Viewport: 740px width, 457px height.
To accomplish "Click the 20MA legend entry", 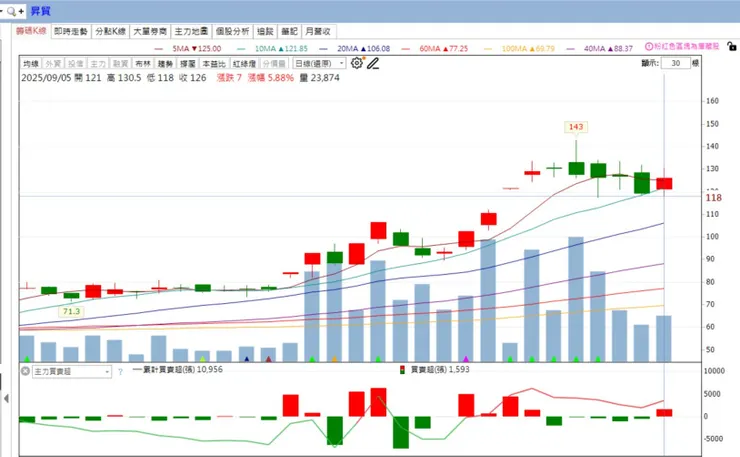I will [354, 48].
